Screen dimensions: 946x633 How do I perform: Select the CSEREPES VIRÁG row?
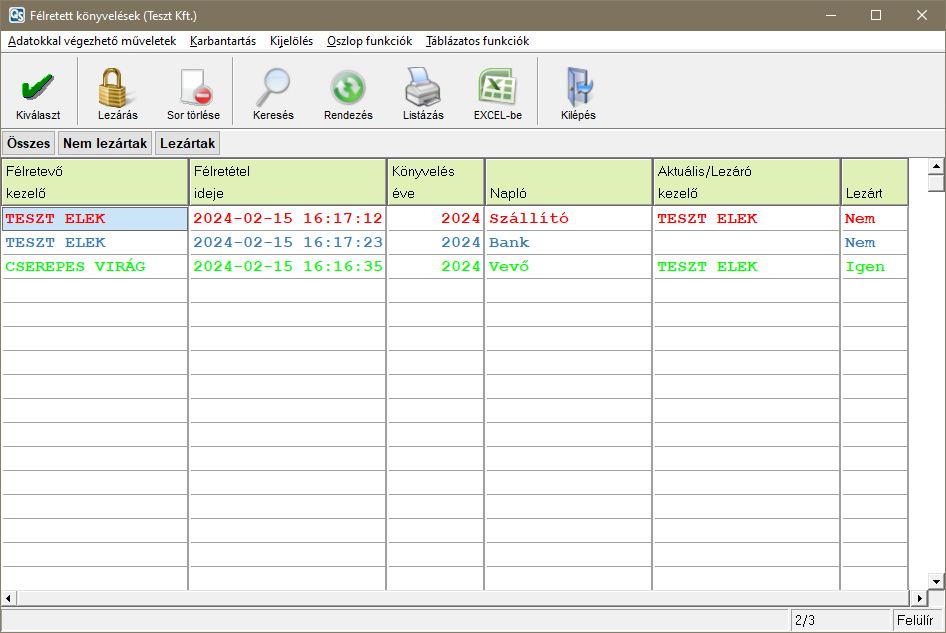[94, 267]
